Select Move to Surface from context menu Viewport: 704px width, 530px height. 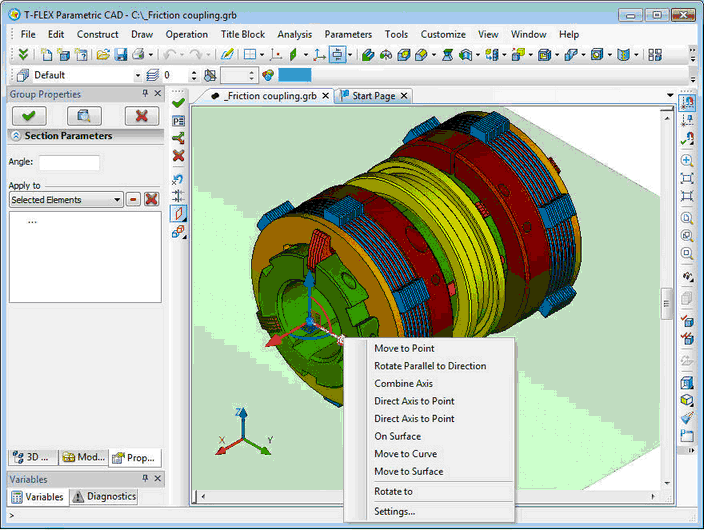pos(408,471)
